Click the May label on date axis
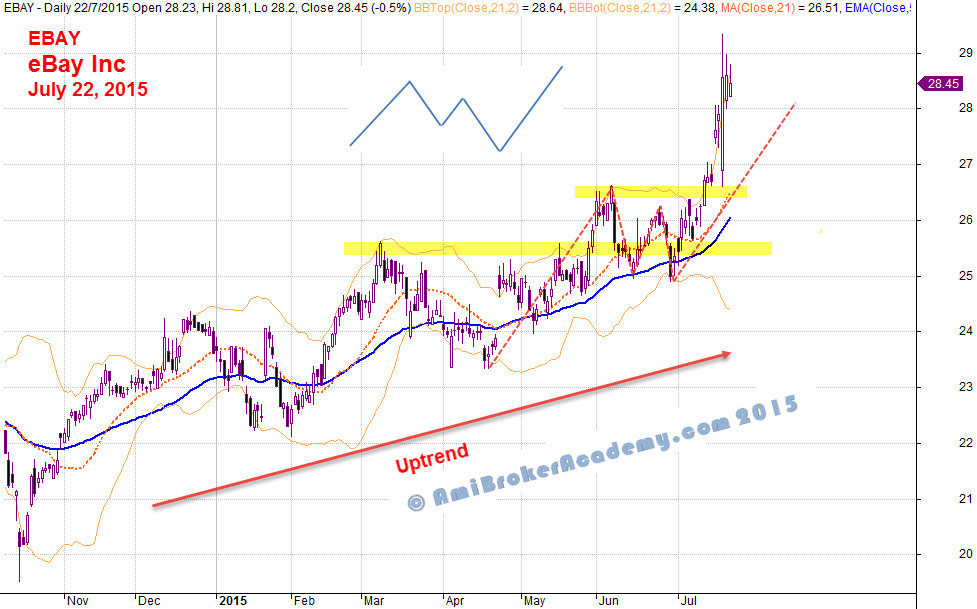 coord(535,600)
